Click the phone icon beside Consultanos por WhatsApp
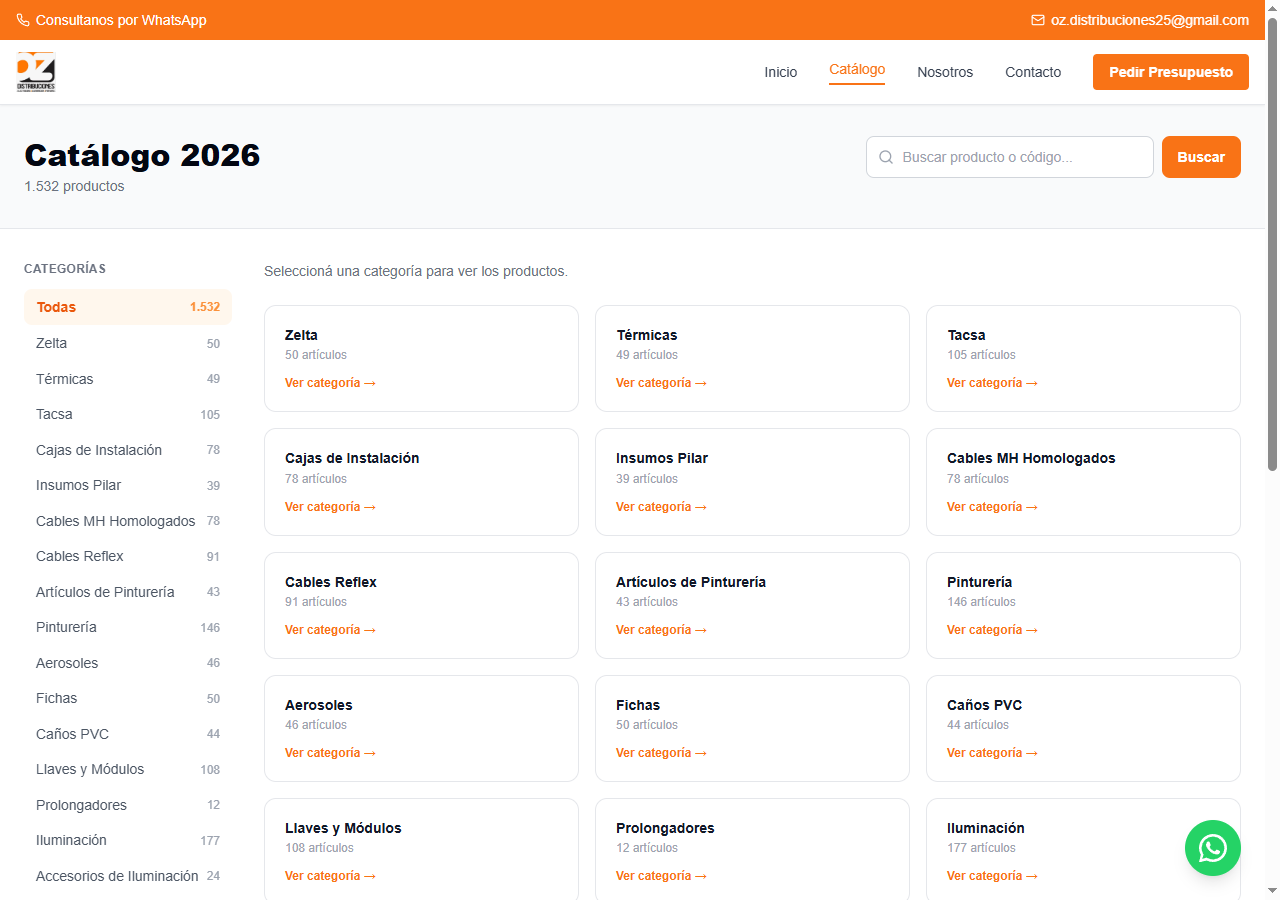Viewport: 1280px width, 900px height. (x=23, y=20)
